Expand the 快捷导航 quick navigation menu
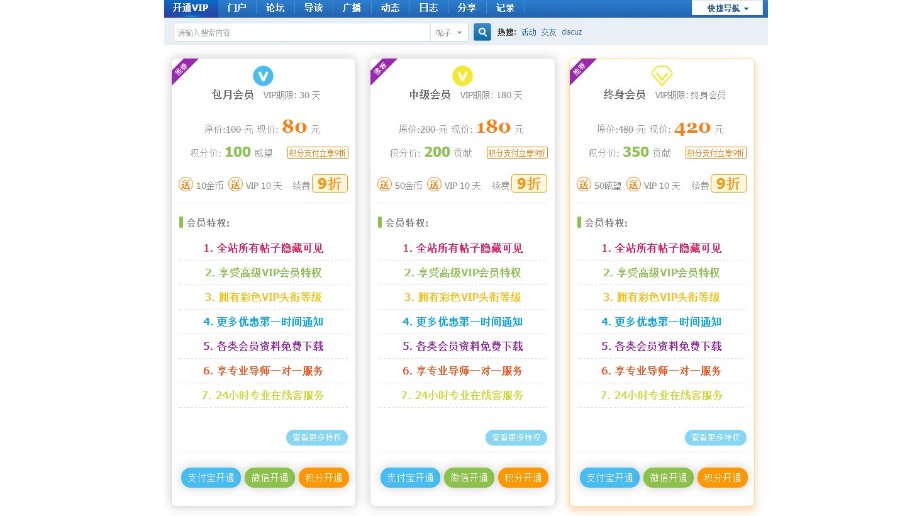The height and width of the screenshot is (516, 900). (727, 8)
